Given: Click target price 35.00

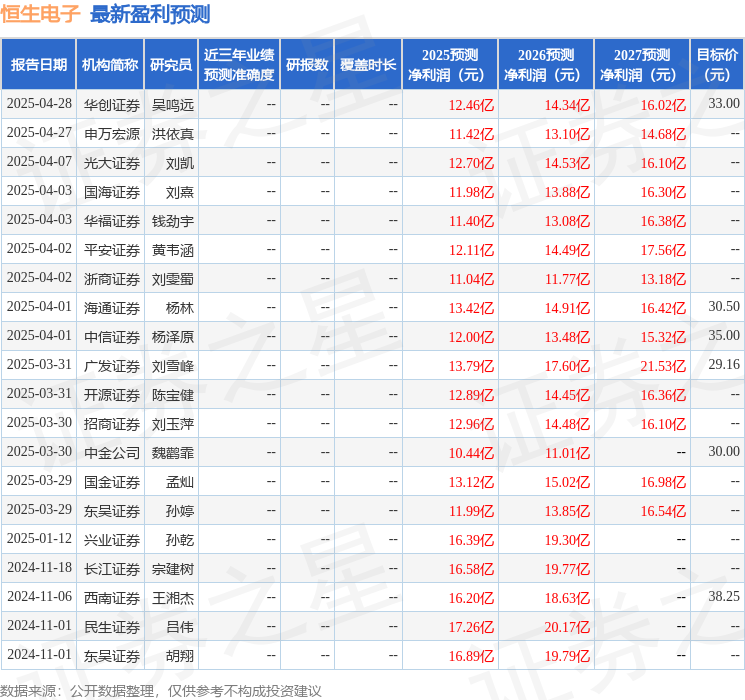Looking at the screenshot, I should pos(724,336).
